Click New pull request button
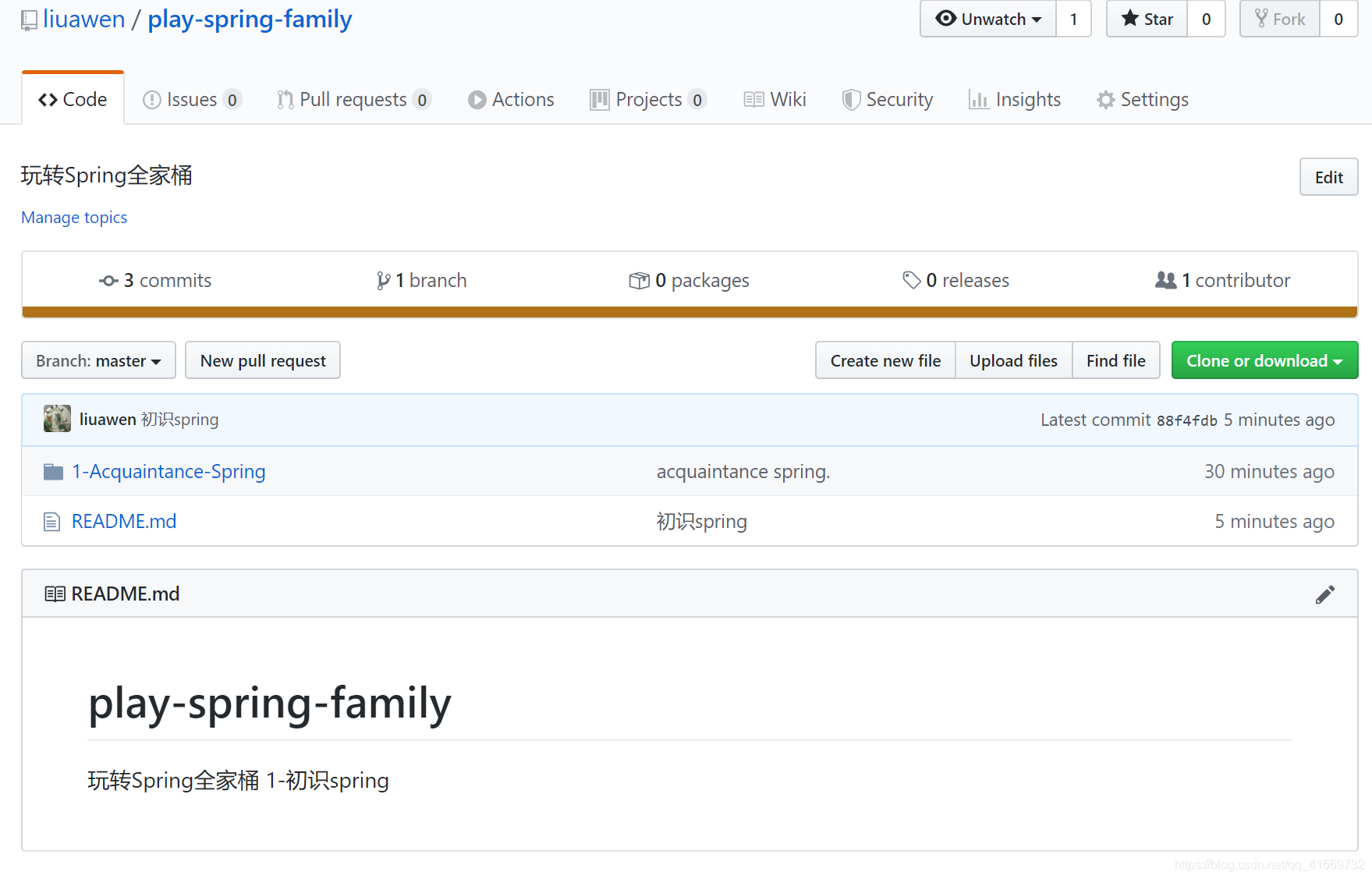This screenshot has height=879, width=1372. [263, 360]
